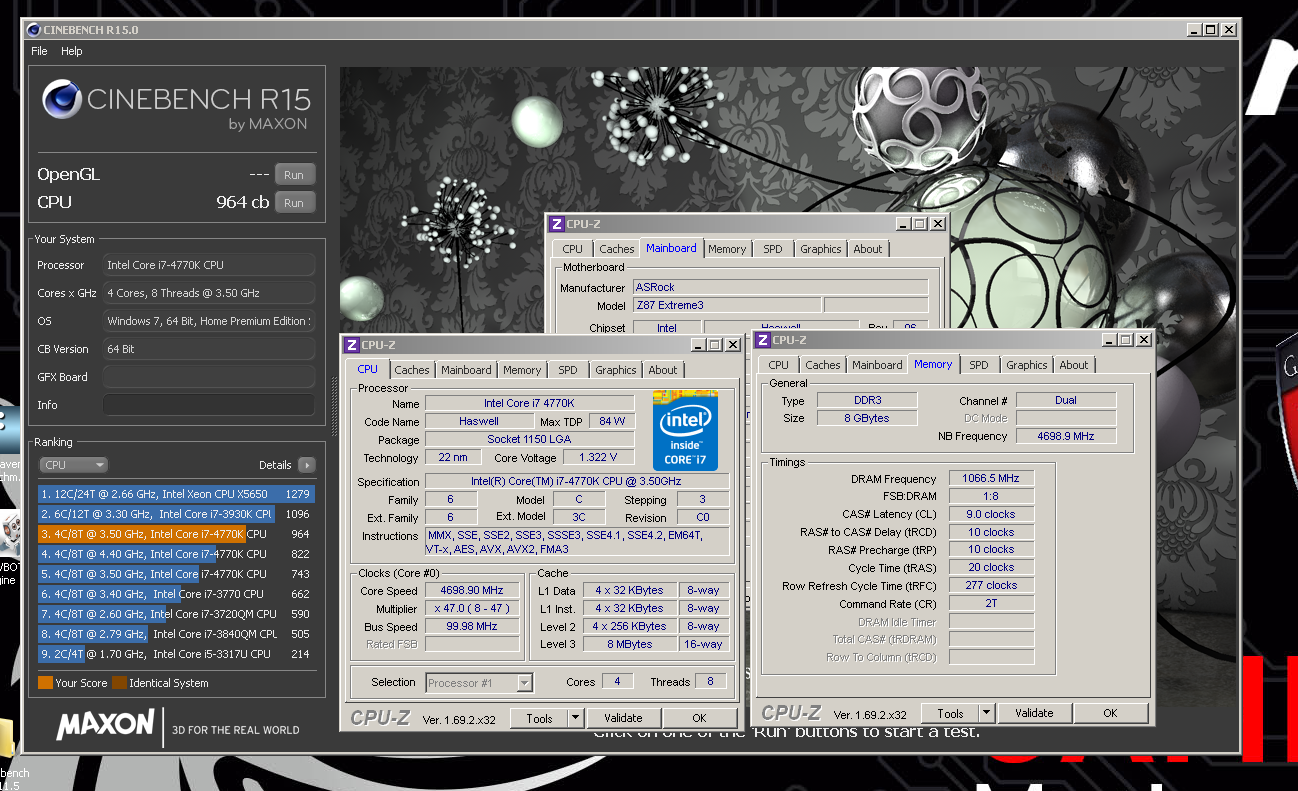The width and height of the screenshot is (1298, 791).
Task: Switch to CPU tab in CPU-Z Memory window
Action: point(779,366)
